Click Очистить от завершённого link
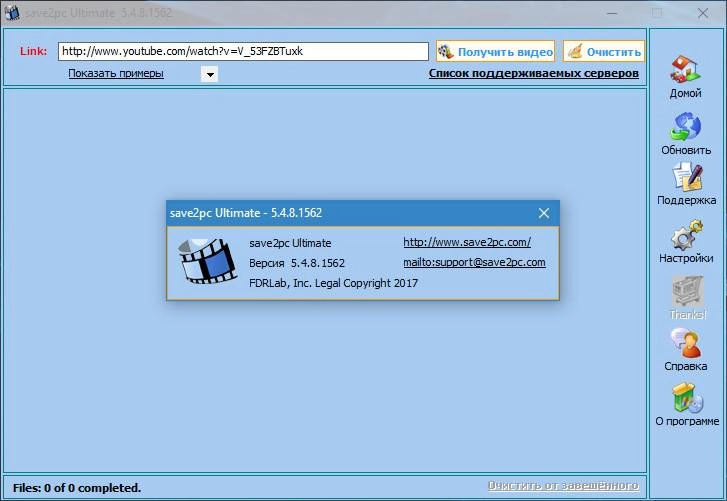This screenshot has width=727, height=501. coord(563,485)
